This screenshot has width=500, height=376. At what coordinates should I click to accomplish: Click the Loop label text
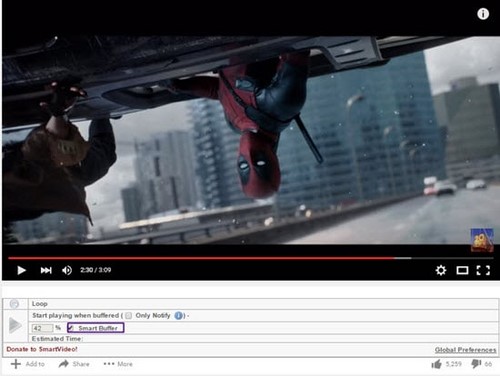tap(40, 304)
